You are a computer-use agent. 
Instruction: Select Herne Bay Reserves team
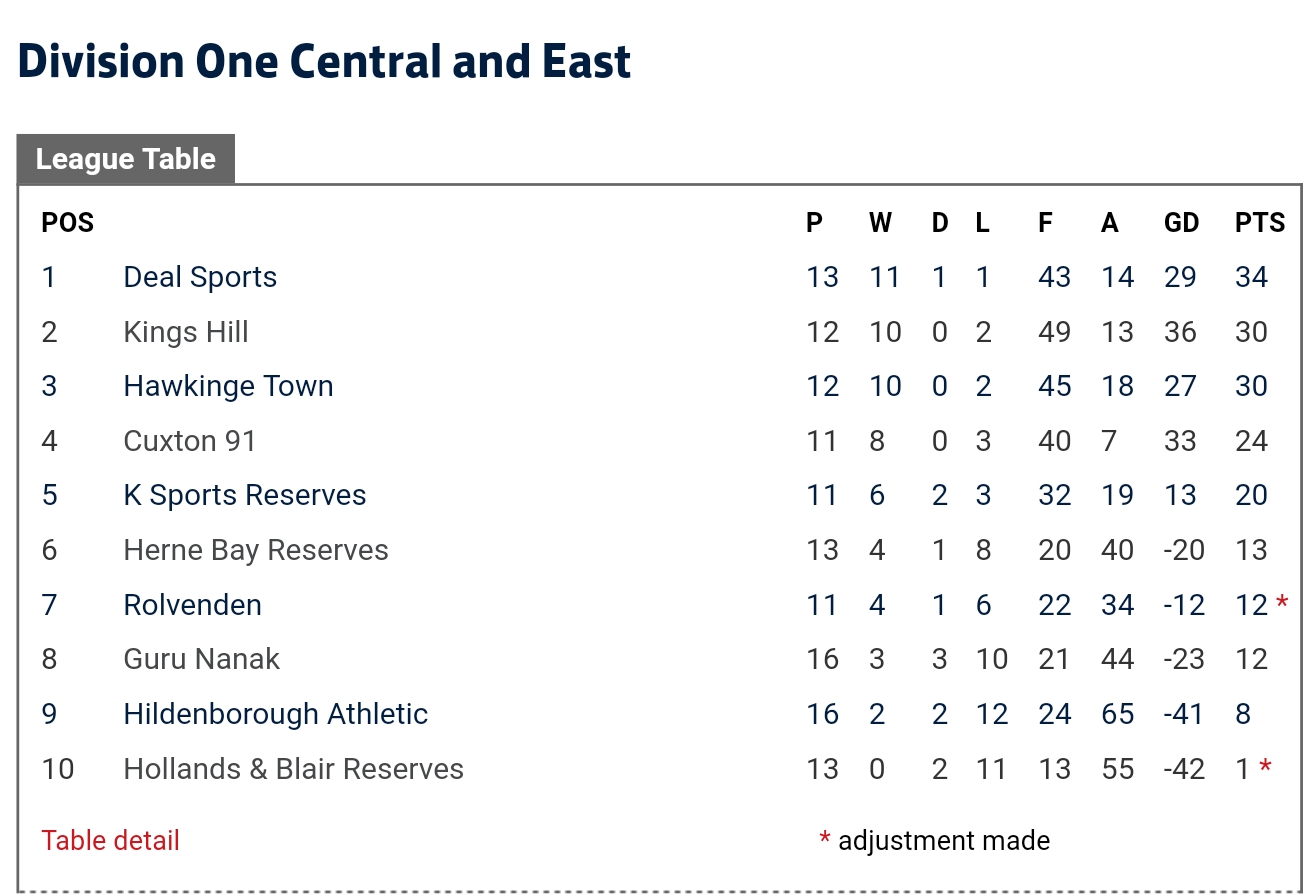(x=256, y=550)
